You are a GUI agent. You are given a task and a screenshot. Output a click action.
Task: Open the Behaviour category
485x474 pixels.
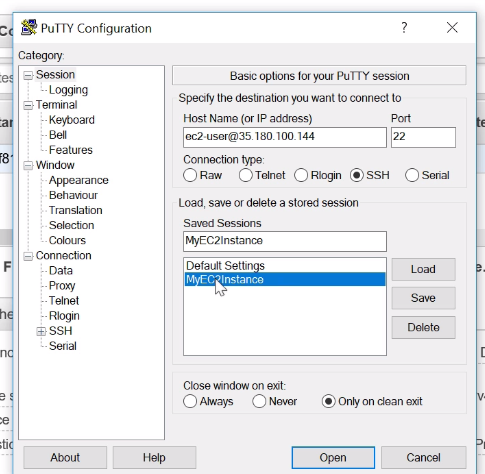click(x=73, y=195)
